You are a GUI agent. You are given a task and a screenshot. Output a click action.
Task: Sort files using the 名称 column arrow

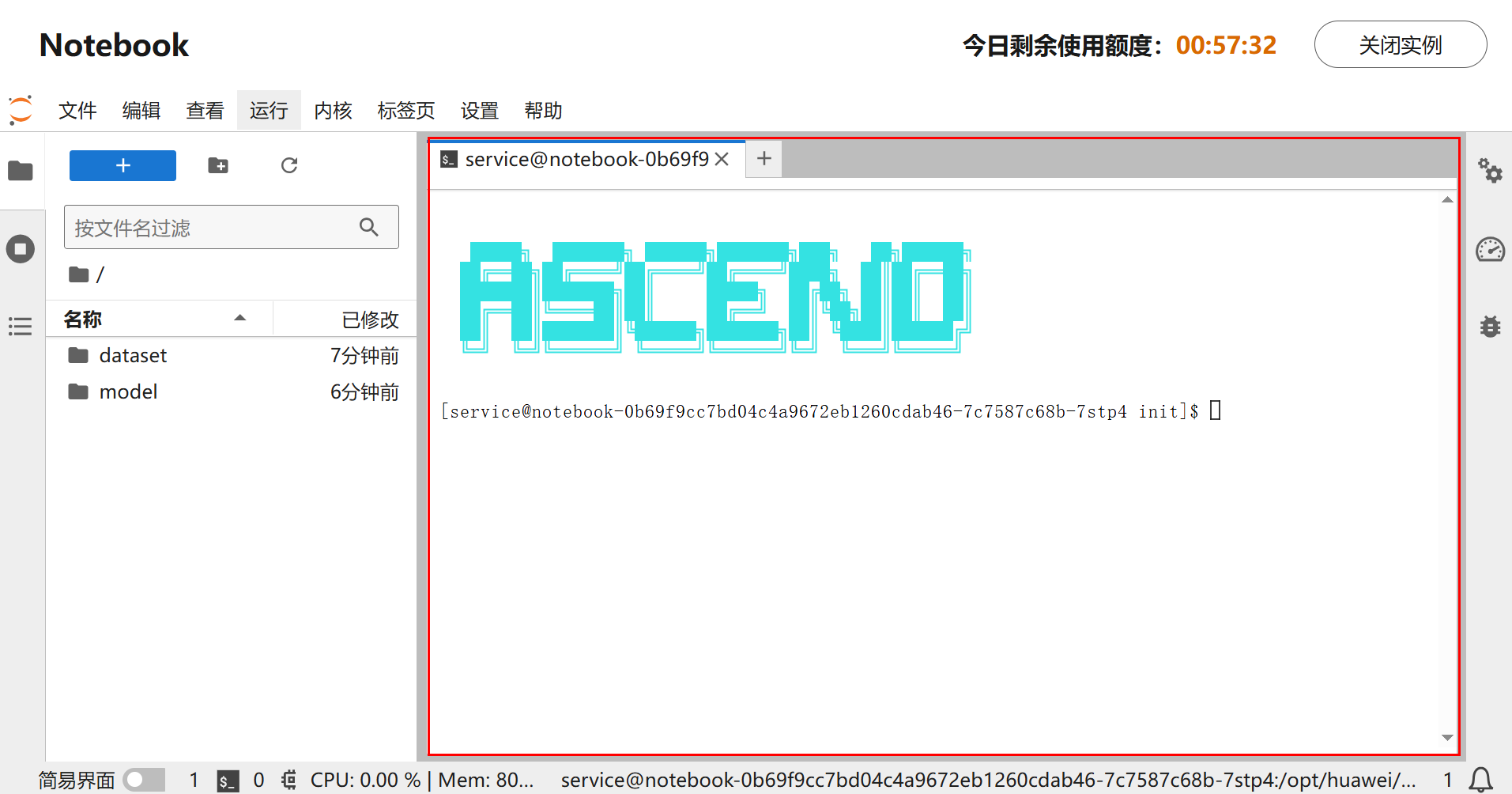pyautogui.click(x=240, y=318)
